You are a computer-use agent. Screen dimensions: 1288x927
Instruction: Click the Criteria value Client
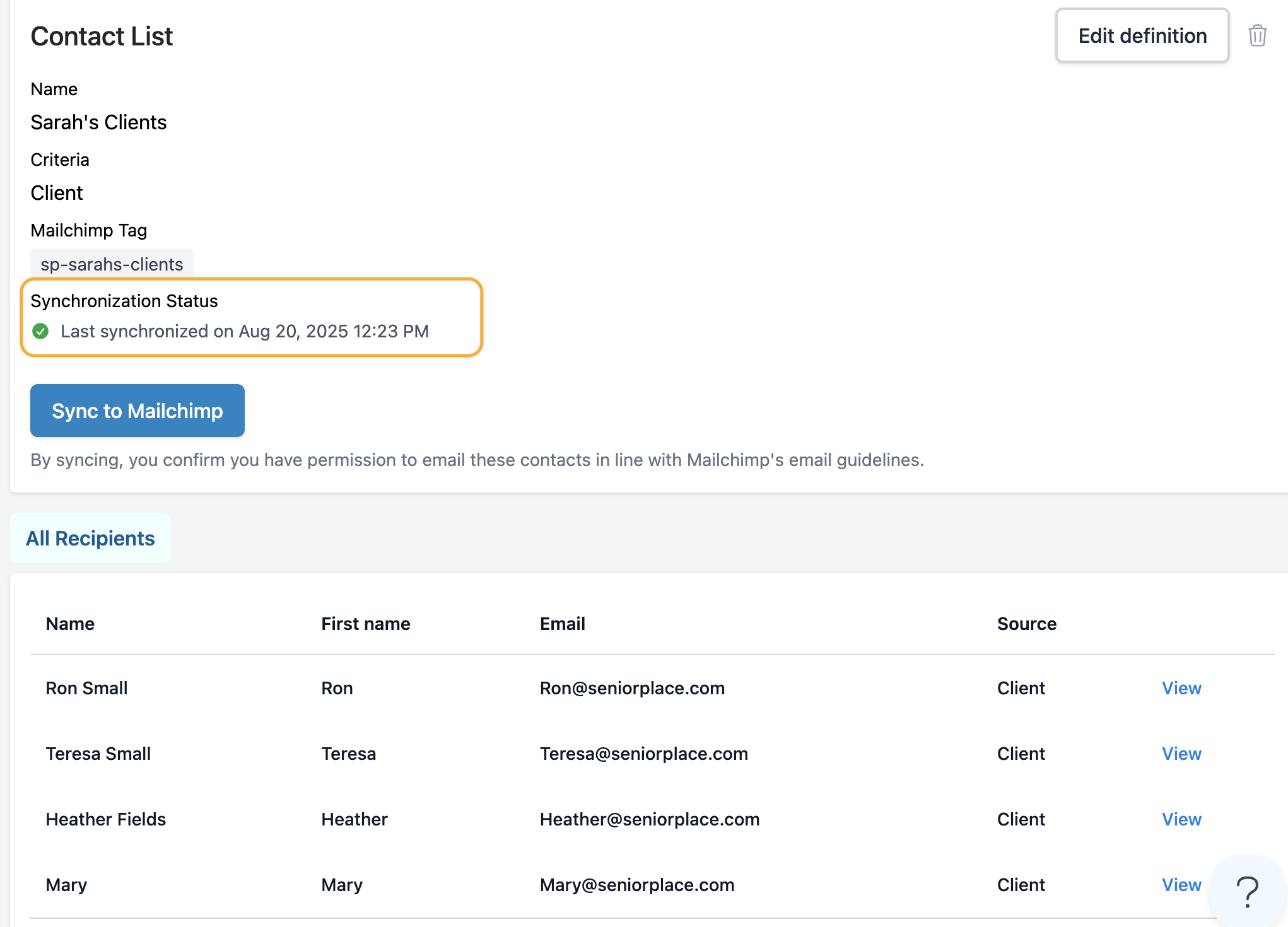point(57,193)
